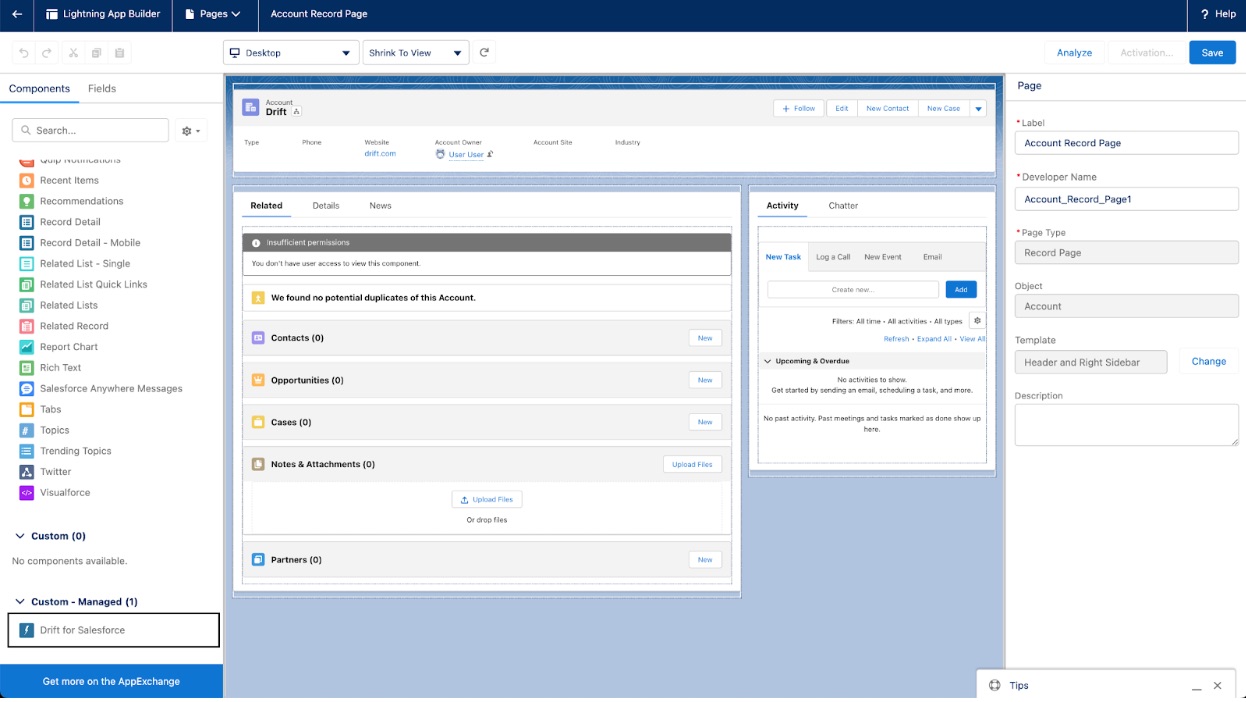This screenshot has height=702, width=1246.
Task: Pick the Trending Topics component icon
Action: click(x=27, y=451)
